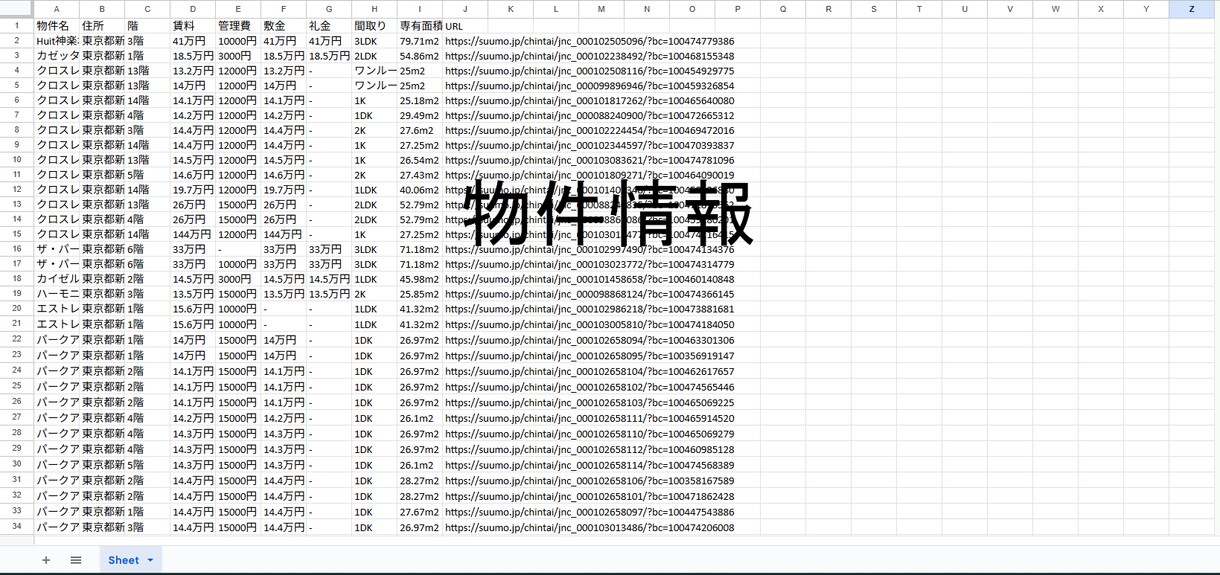Viewport: 1220px width, 575px height.
Task: Select row 1 header
Action: click(x=17, y=26)
